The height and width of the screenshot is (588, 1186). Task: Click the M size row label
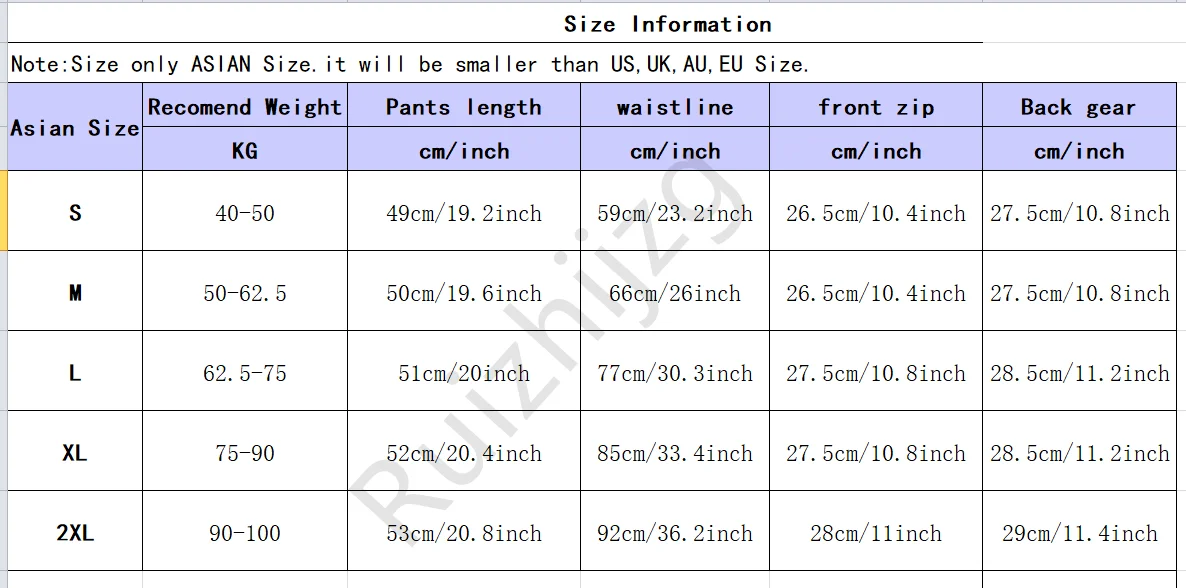75,293
